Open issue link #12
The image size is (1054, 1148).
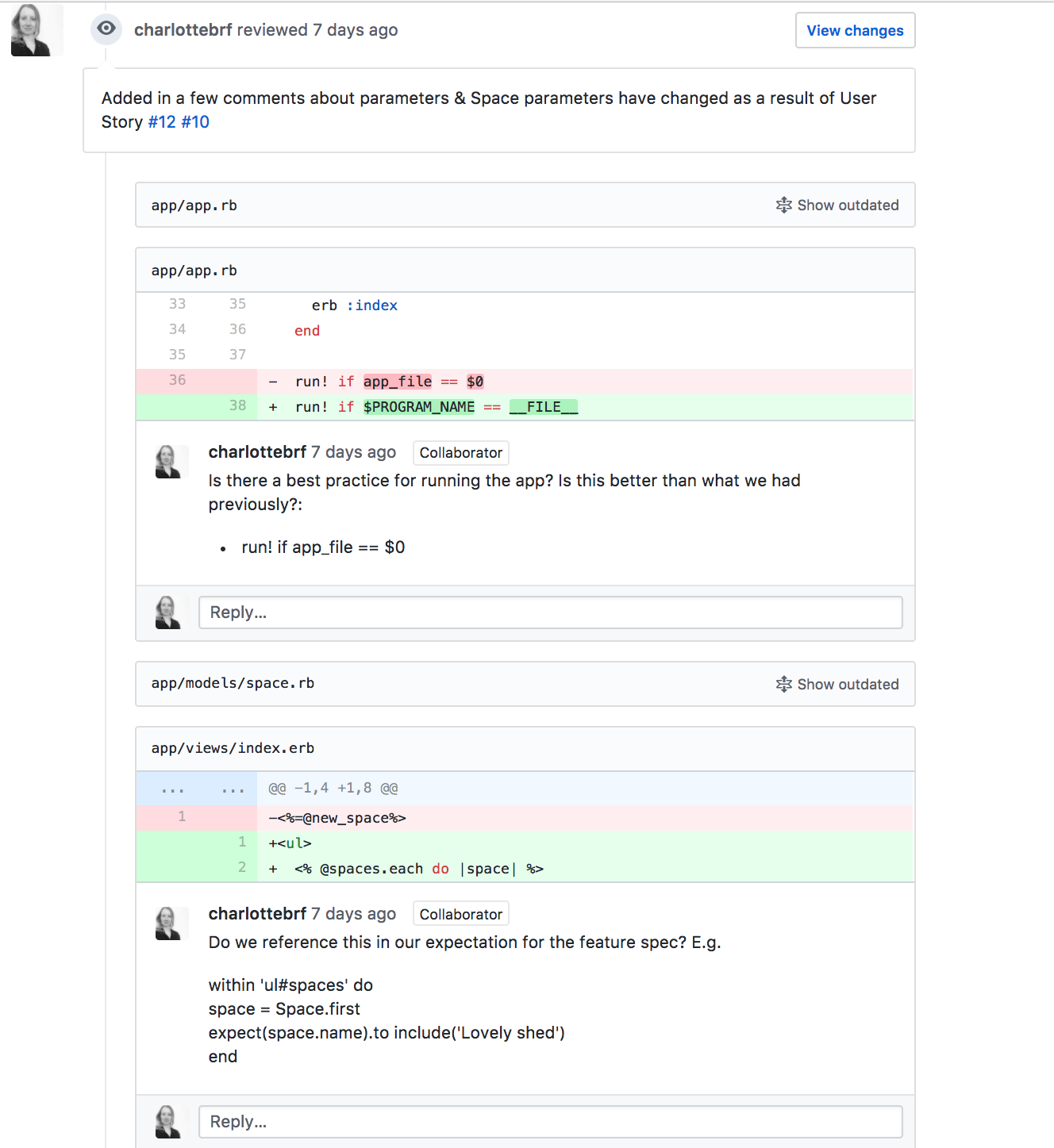[x=162, y=122]
